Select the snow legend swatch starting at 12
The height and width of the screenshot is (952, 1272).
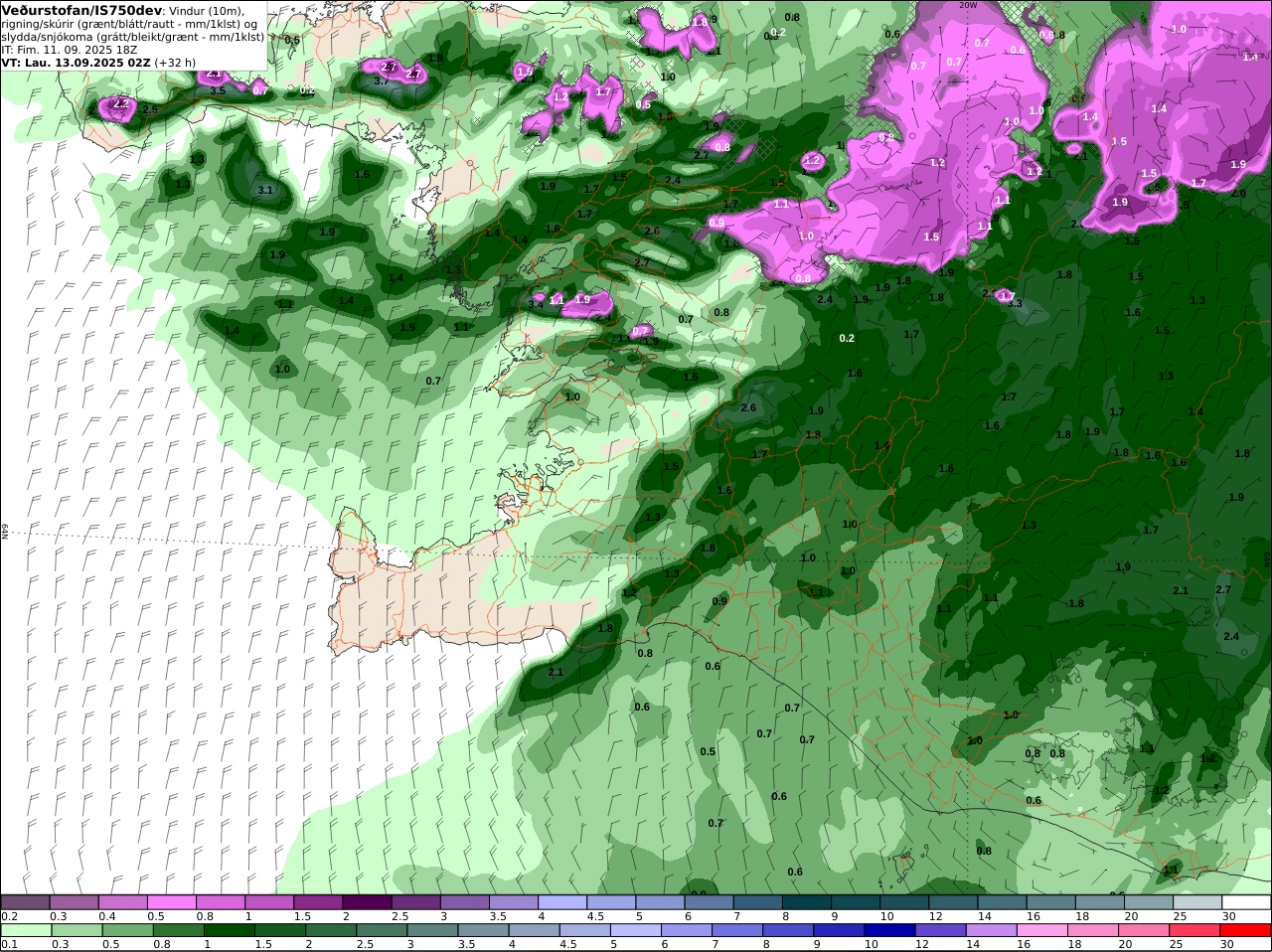[x=954, y=901]
